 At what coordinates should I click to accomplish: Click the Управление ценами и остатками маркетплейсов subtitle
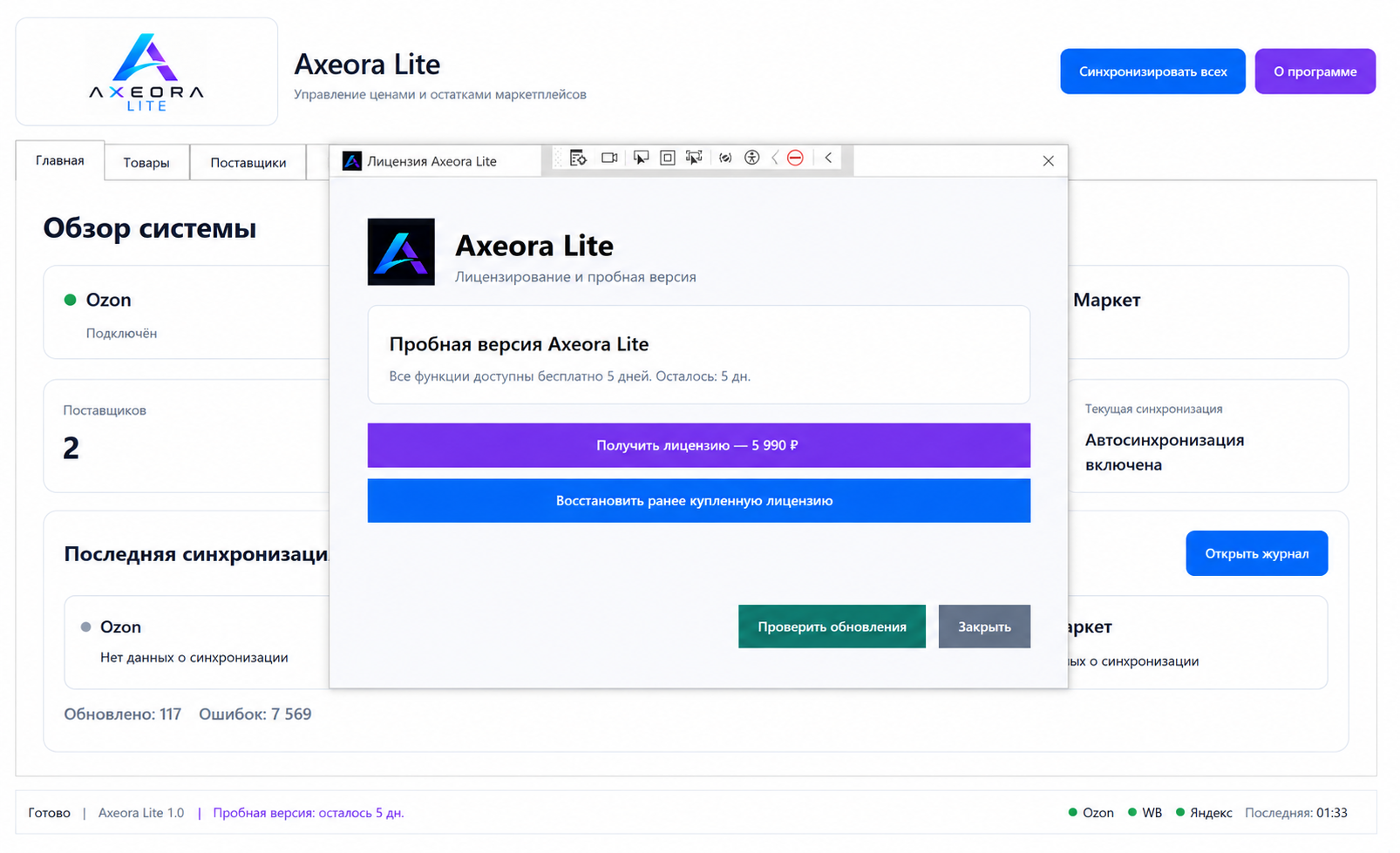point(439,94)
